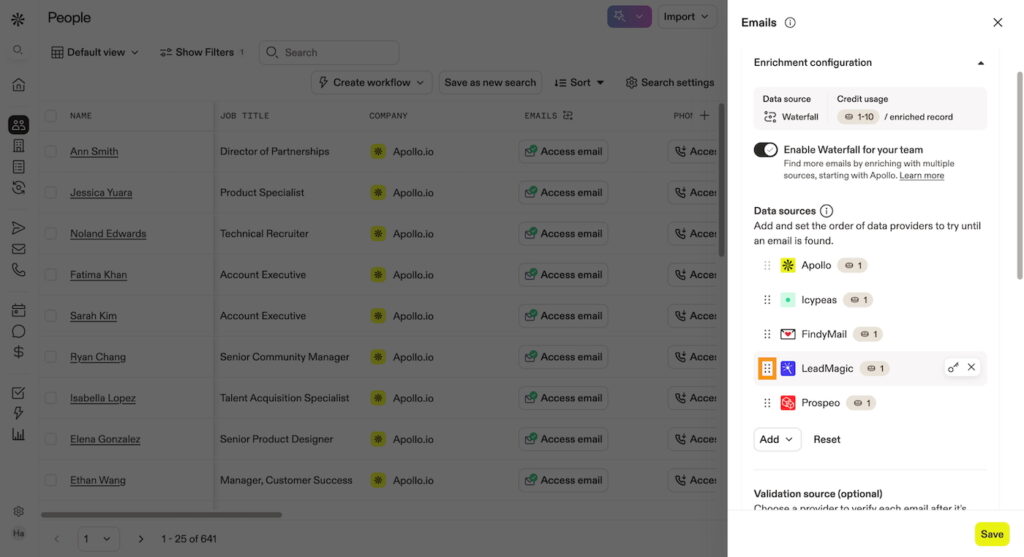Image resolution: width=1024 pixels, height=557 pixels.
Task: Access email for Elena Gonzalez
Action: [x=564, y=439]
